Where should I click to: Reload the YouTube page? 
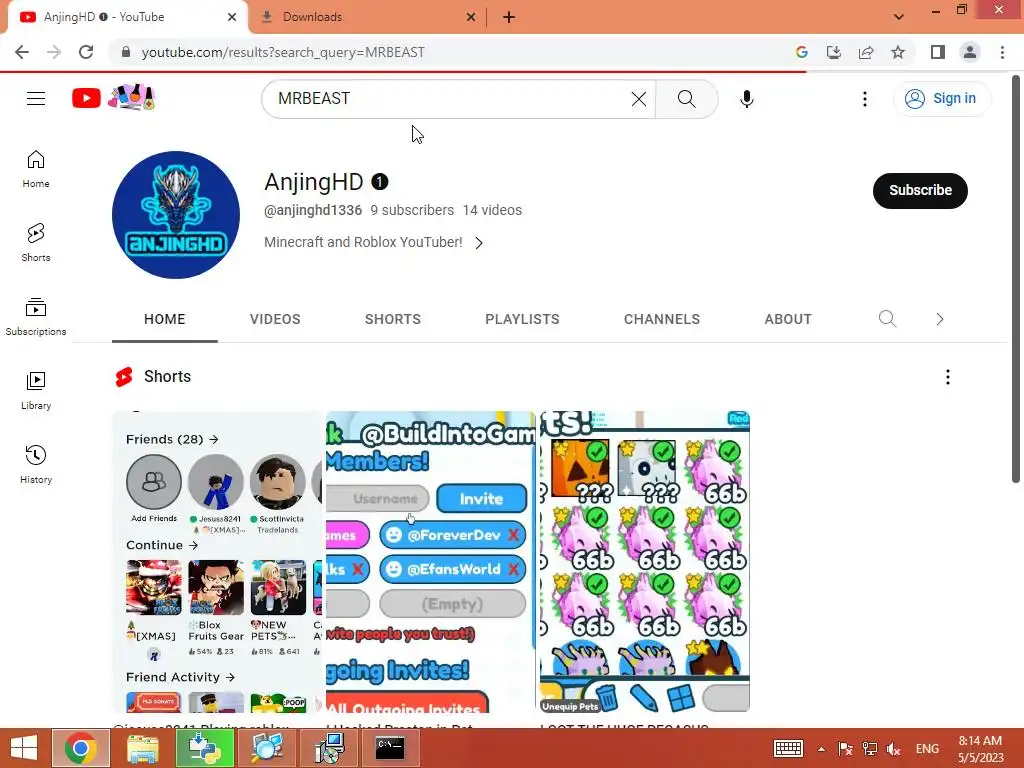click(x=86, y=52)
